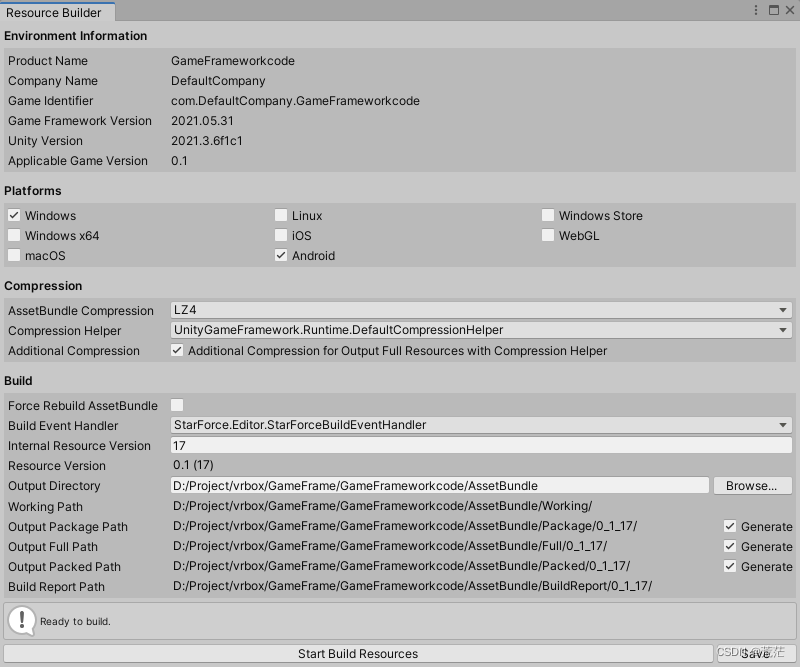The image size is (800, 667).
Task: Open the panel options menu
Action: (x=757, y=9)
